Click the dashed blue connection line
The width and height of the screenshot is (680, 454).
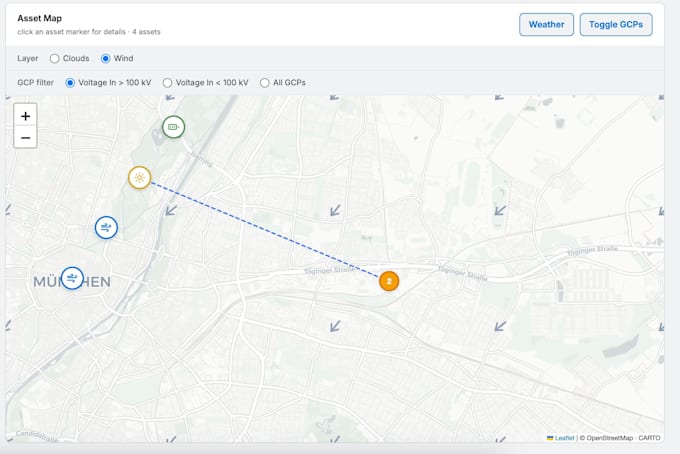(x=265, y=229)
